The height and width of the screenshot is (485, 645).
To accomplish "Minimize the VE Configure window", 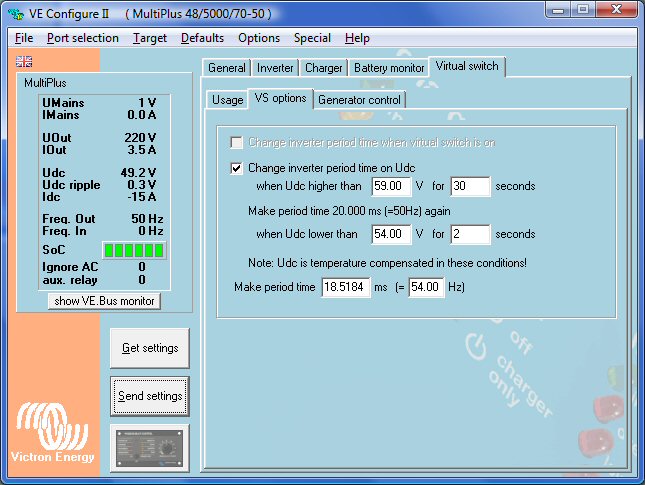I will 558,10.
